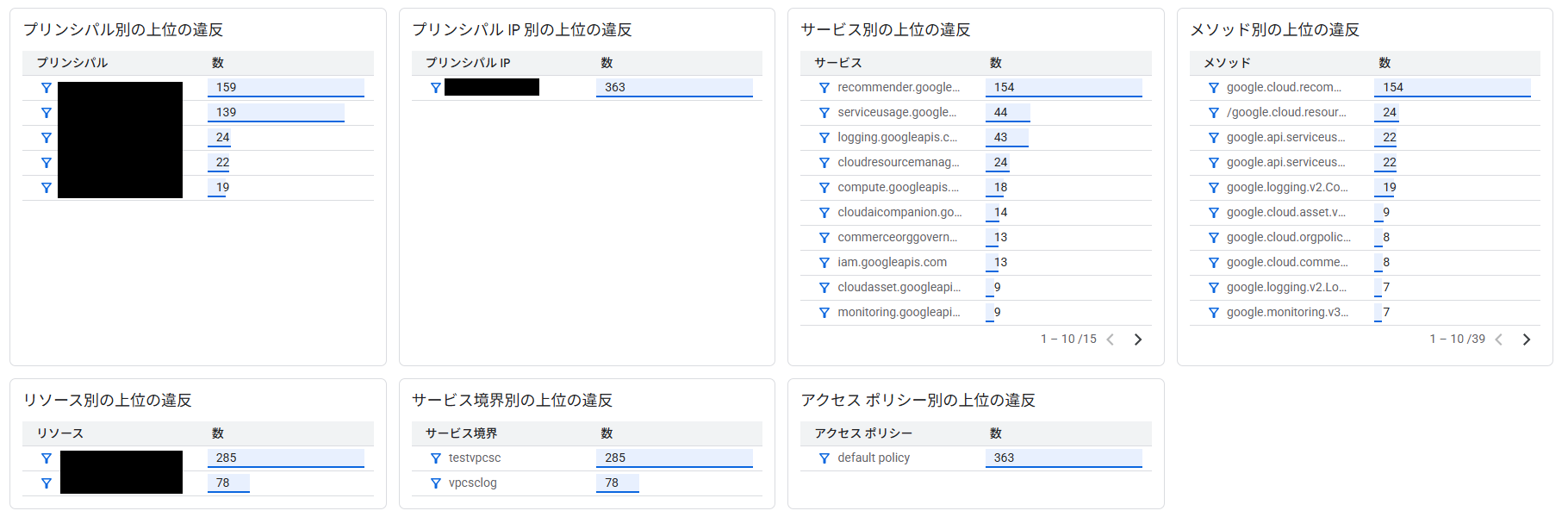The height and width of the screenshot is (517, 1568).
Task: Click the サービス境界別の上位の違反 card title
Action: click(513, 400)
